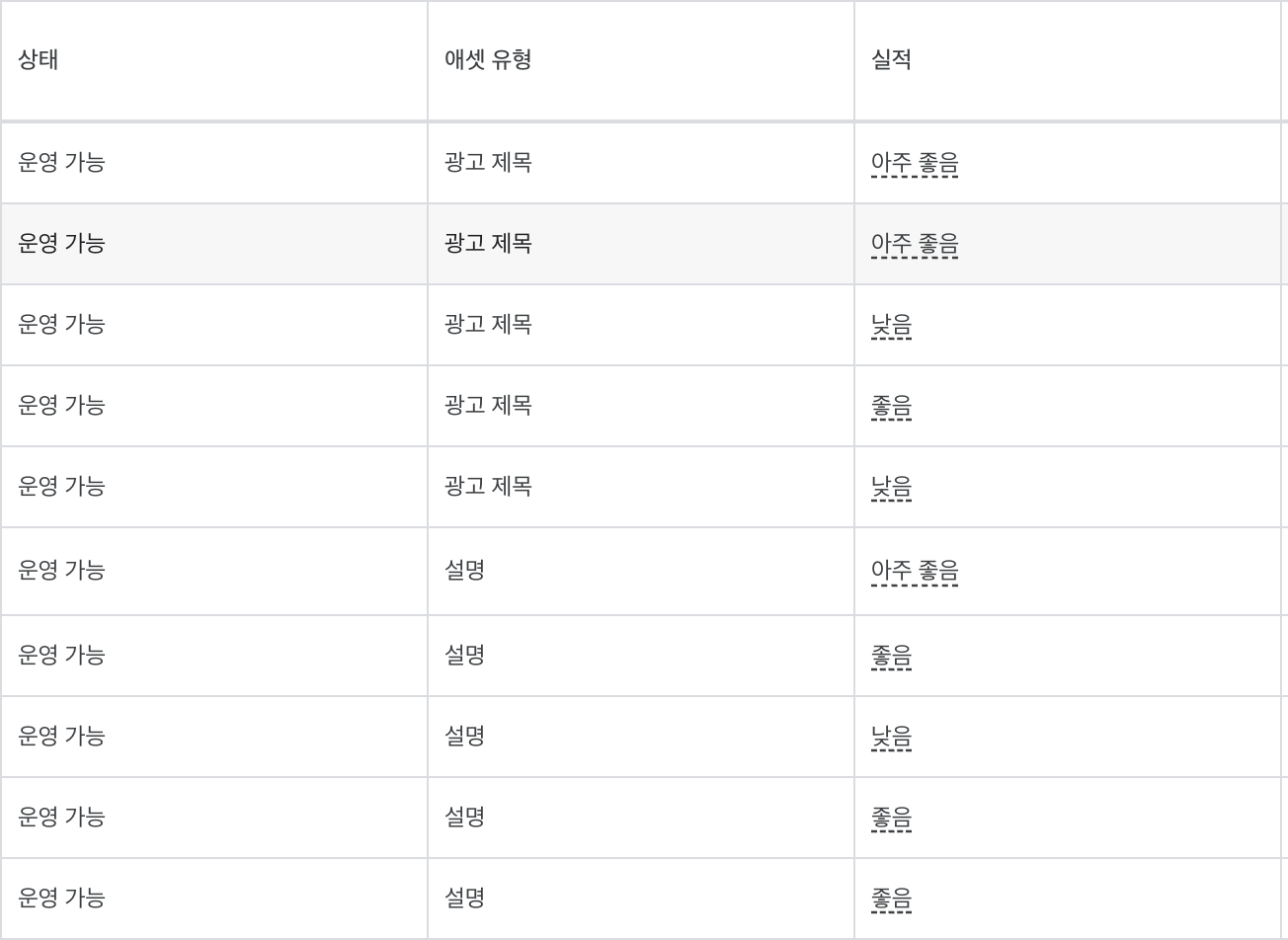The height and width of the screenshot is (940, 1288).
Task: Open the first 좋음 rating among 설명 rows
Action: coord(891,656)
